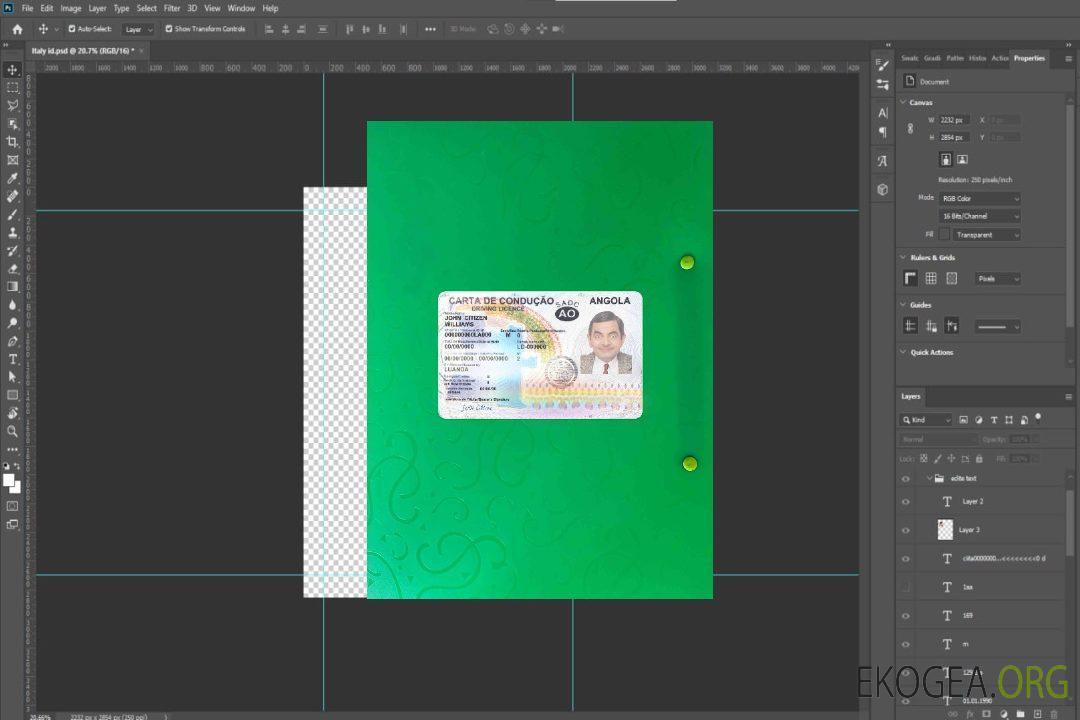The height and width of the screenshot is (720, 1080).
Task: Select the Gradient tool
Action: pos(12,287)
